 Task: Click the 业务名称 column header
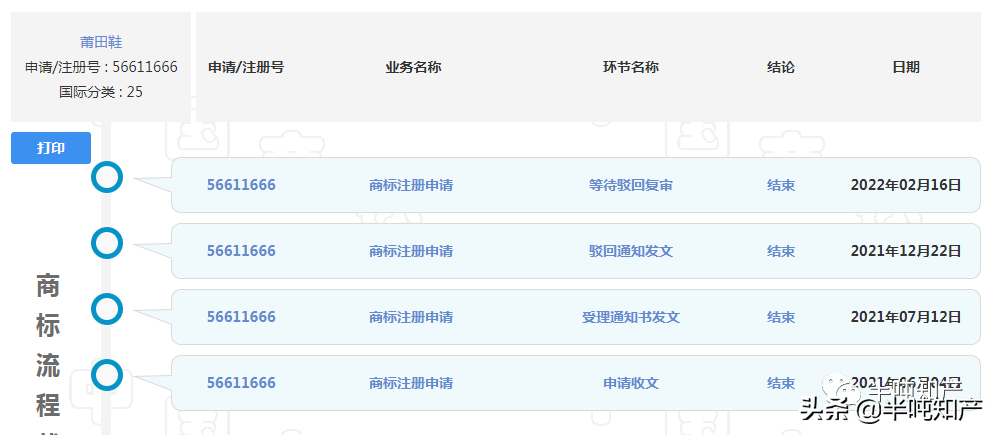pyautogui.click(x=414, y=67)
